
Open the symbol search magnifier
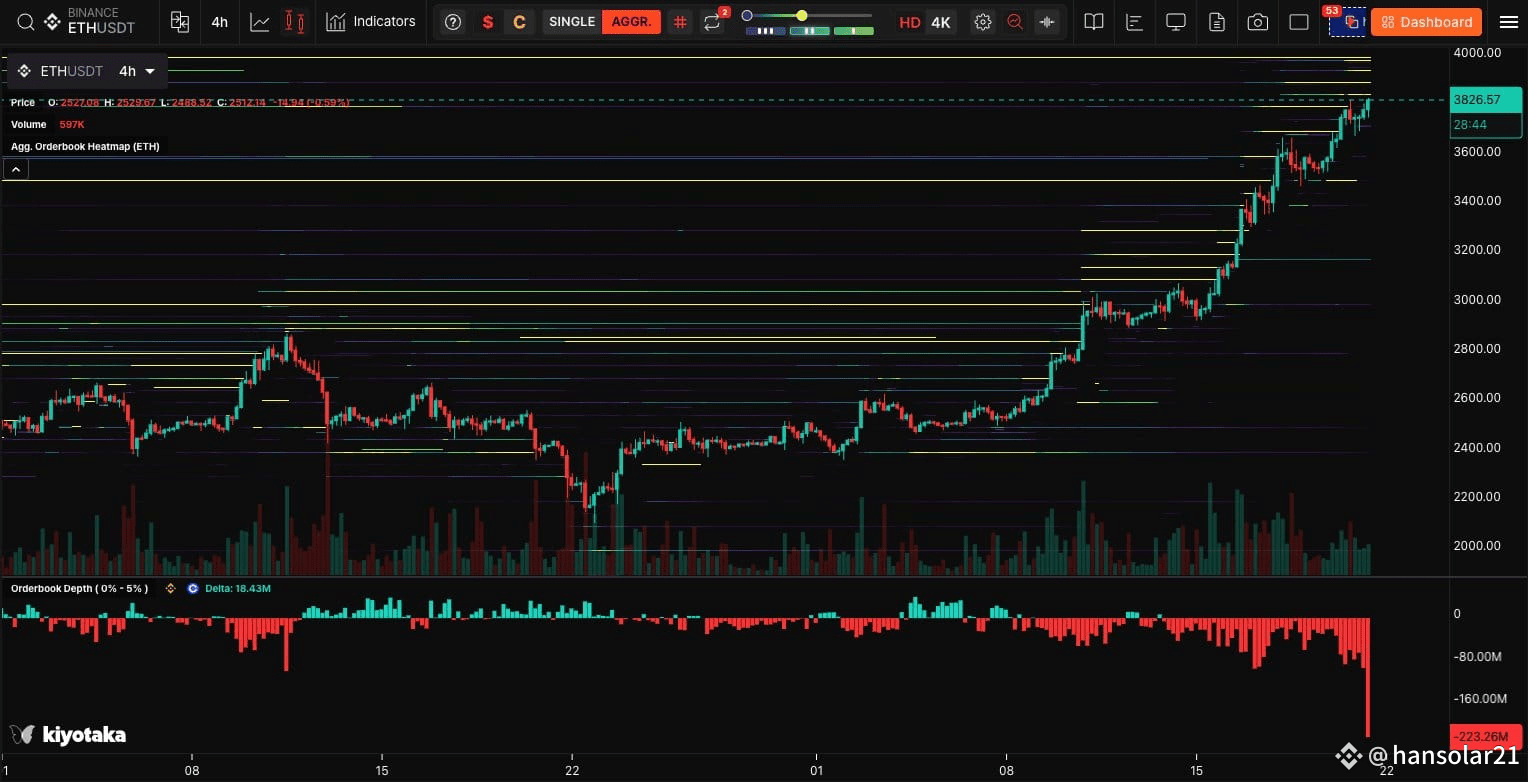tap(25, 22)
